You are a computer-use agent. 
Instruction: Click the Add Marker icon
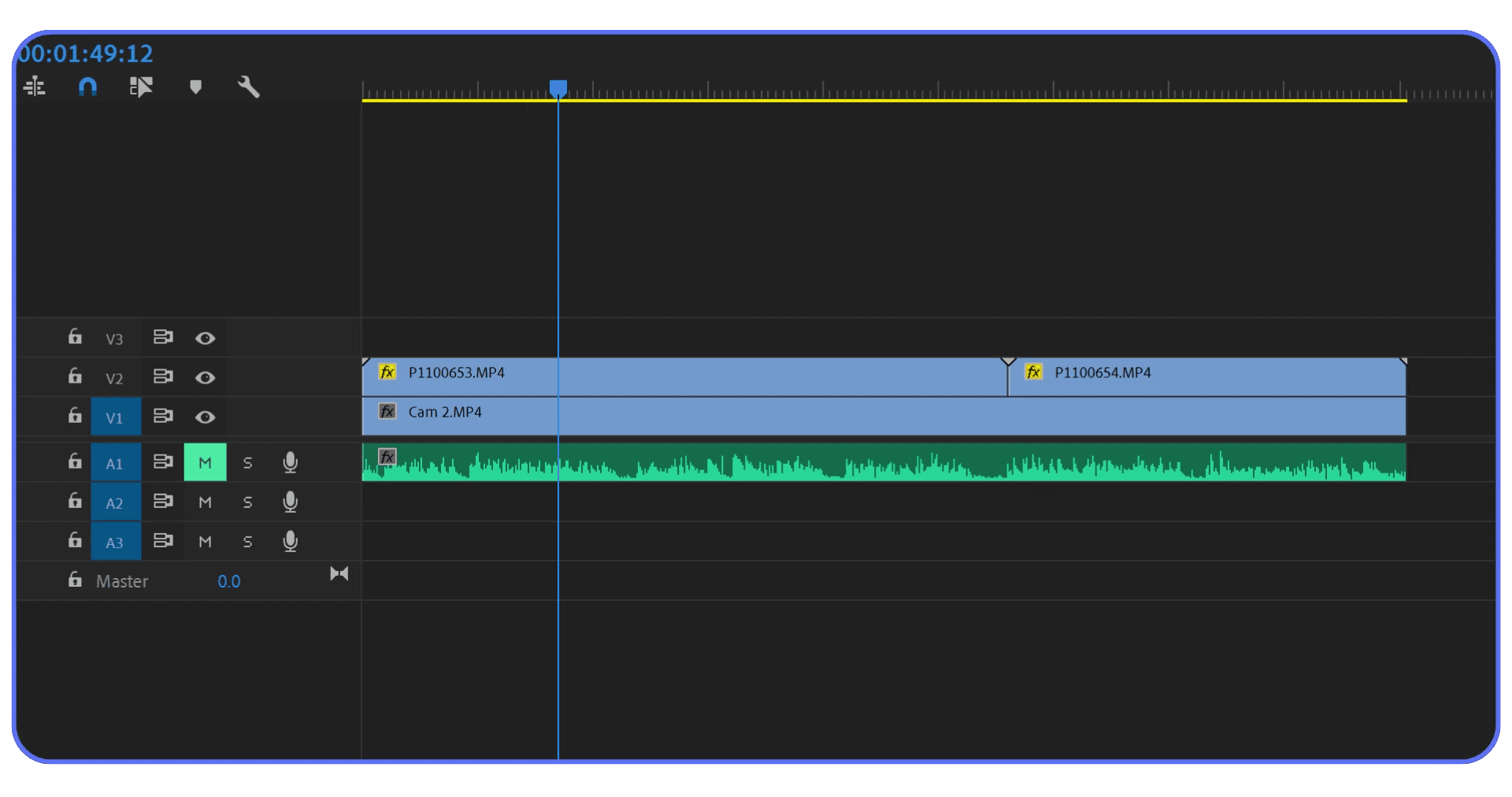pos(195,87)
